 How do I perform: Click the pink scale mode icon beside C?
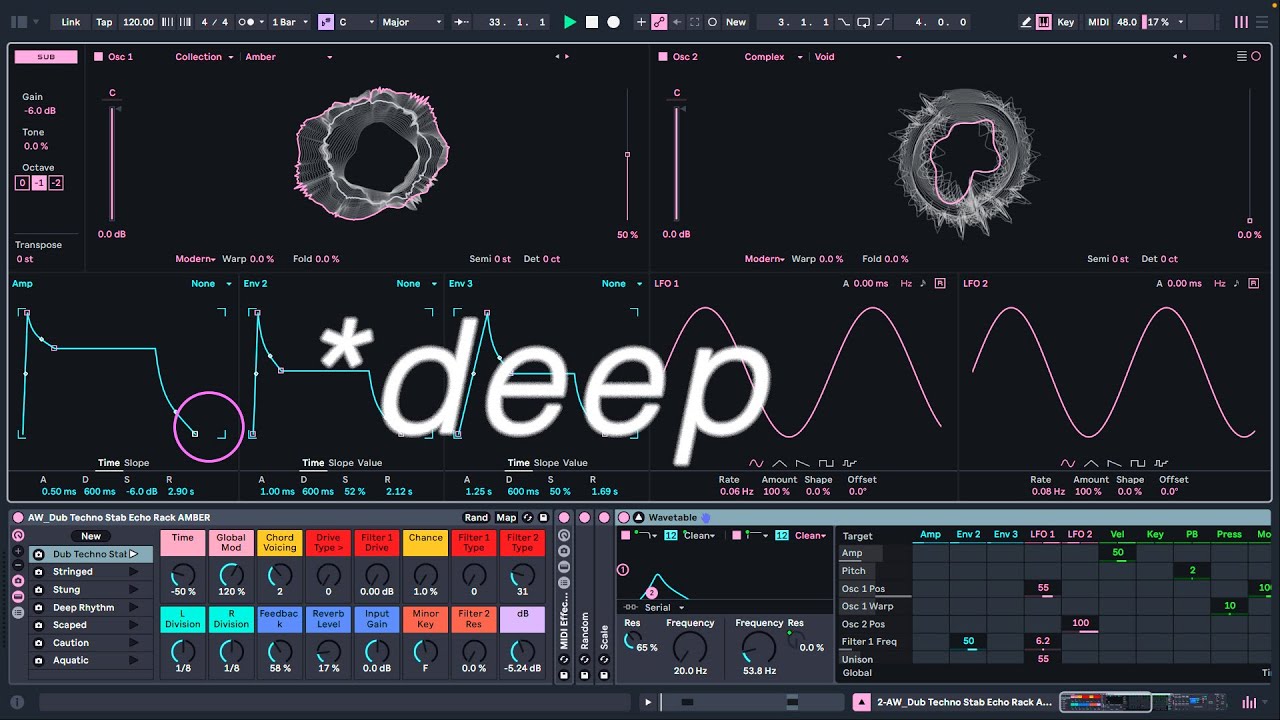326,22
